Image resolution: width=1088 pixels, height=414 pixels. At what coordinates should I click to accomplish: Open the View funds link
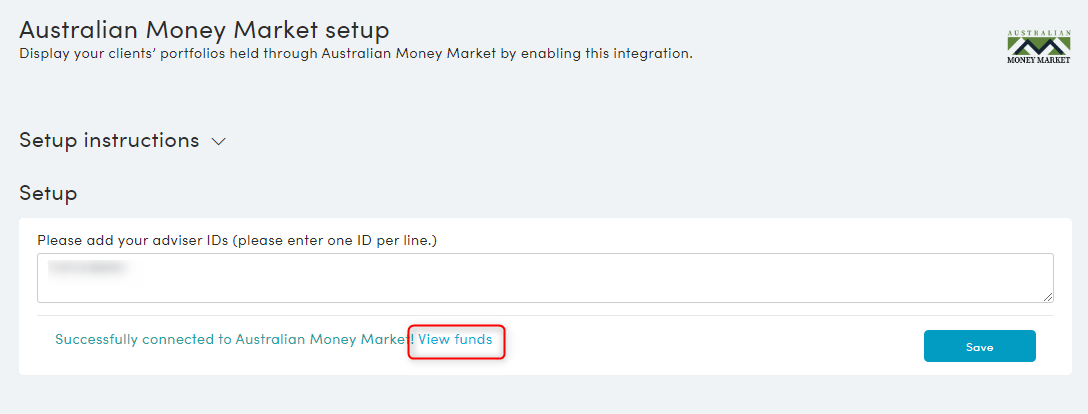tap(455, 340)
